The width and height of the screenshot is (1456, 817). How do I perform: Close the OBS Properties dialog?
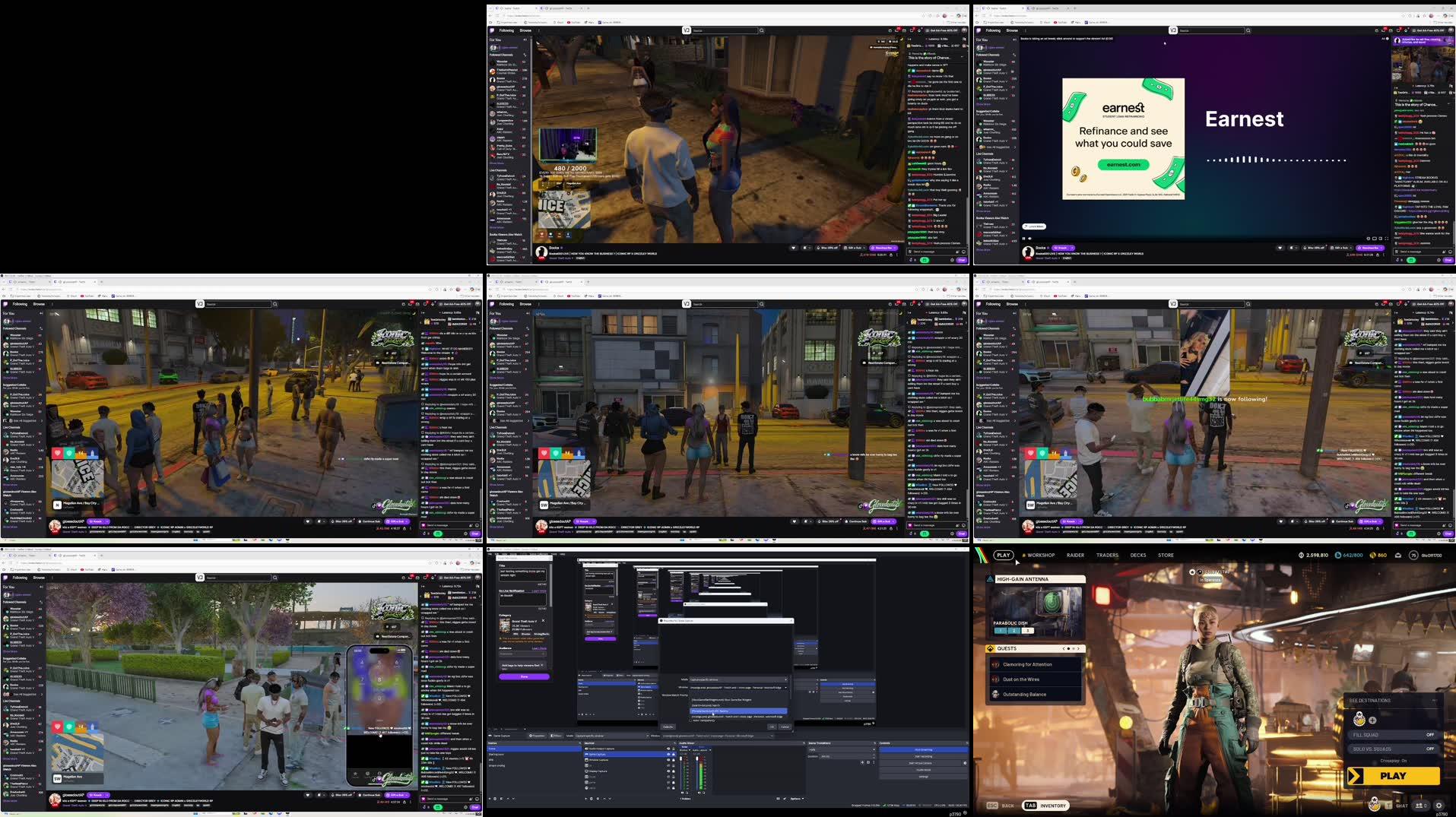tap(791, 621)
